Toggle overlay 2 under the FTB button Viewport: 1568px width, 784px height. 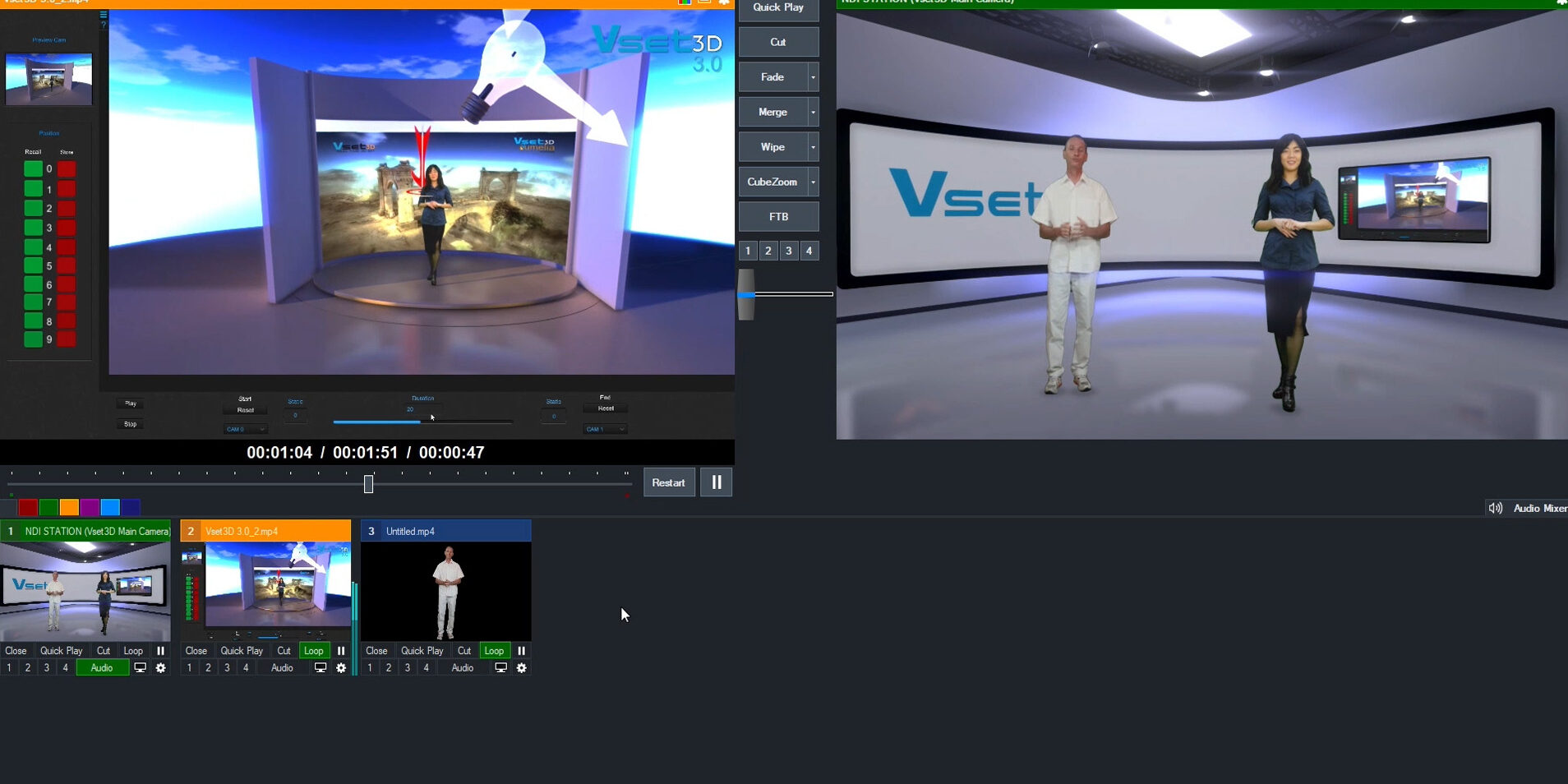click(768, 251)
